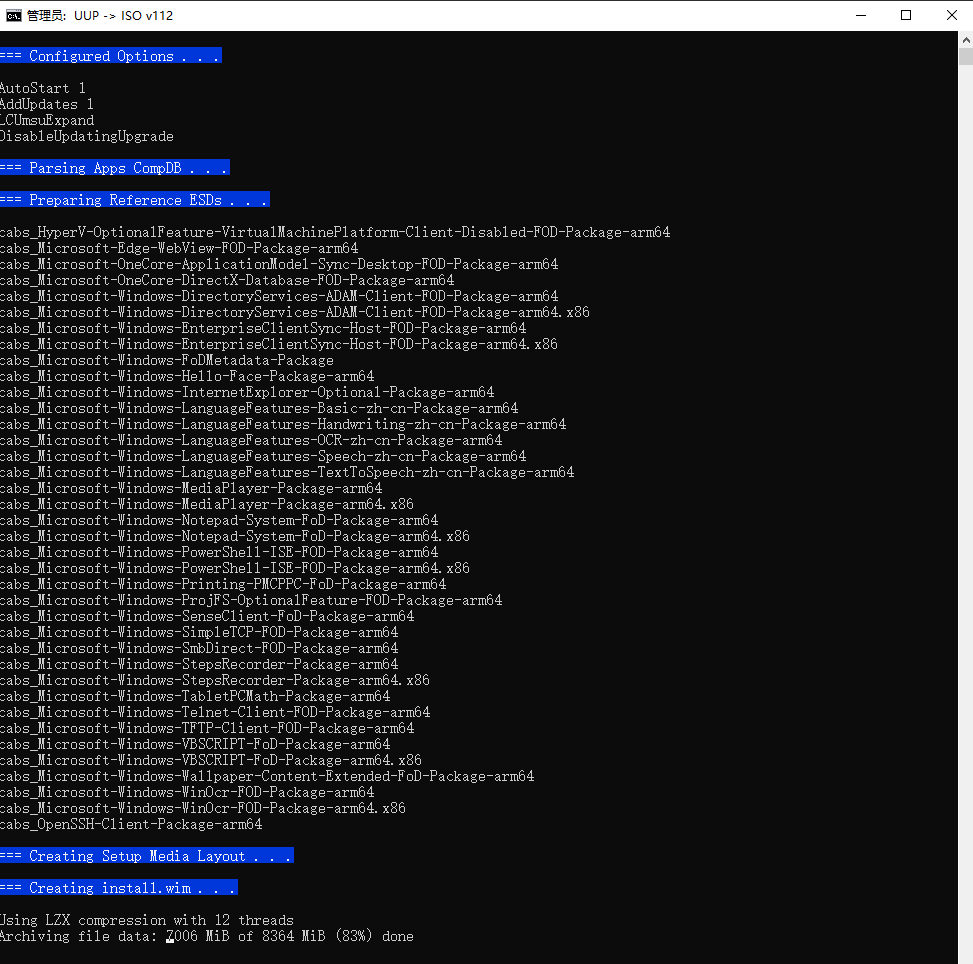
Task: Click the 'Creating install.wim' header
Action: point(118,888)
